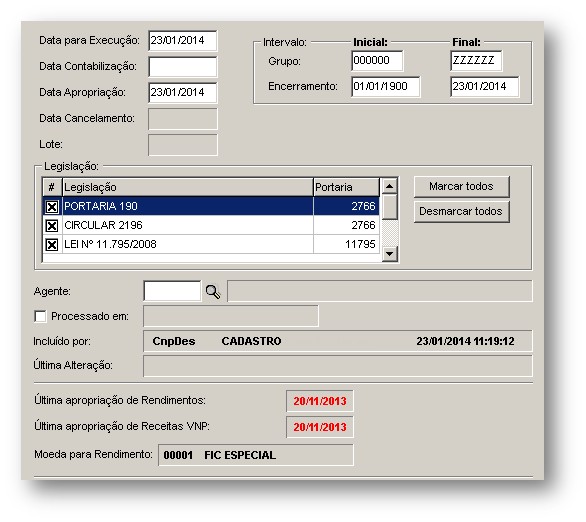Click the Grupo Final field with ZZZZZZ
586x522 pixels.
[476, 61]
